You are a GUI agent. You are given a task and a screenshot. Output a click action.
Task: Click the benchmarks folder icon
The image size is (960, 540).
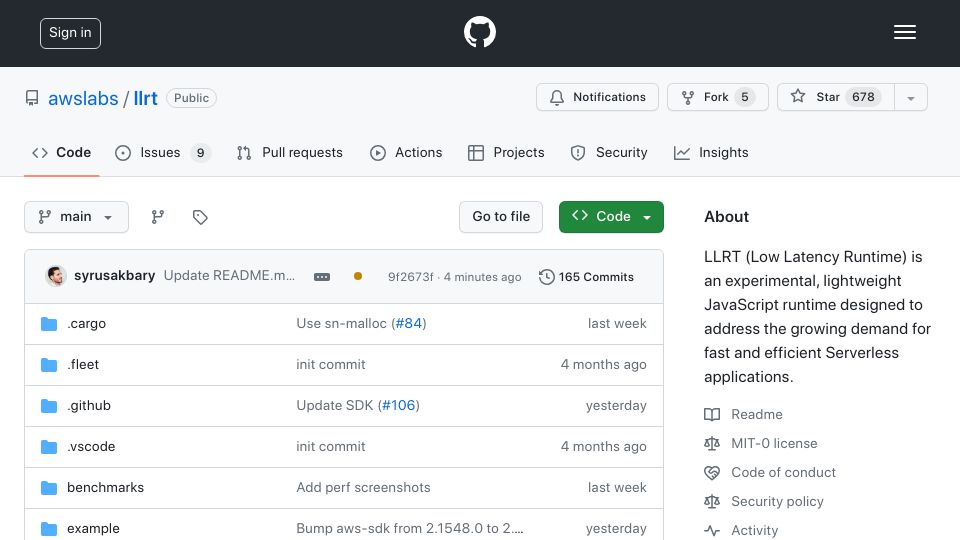(x=49, y=487)
